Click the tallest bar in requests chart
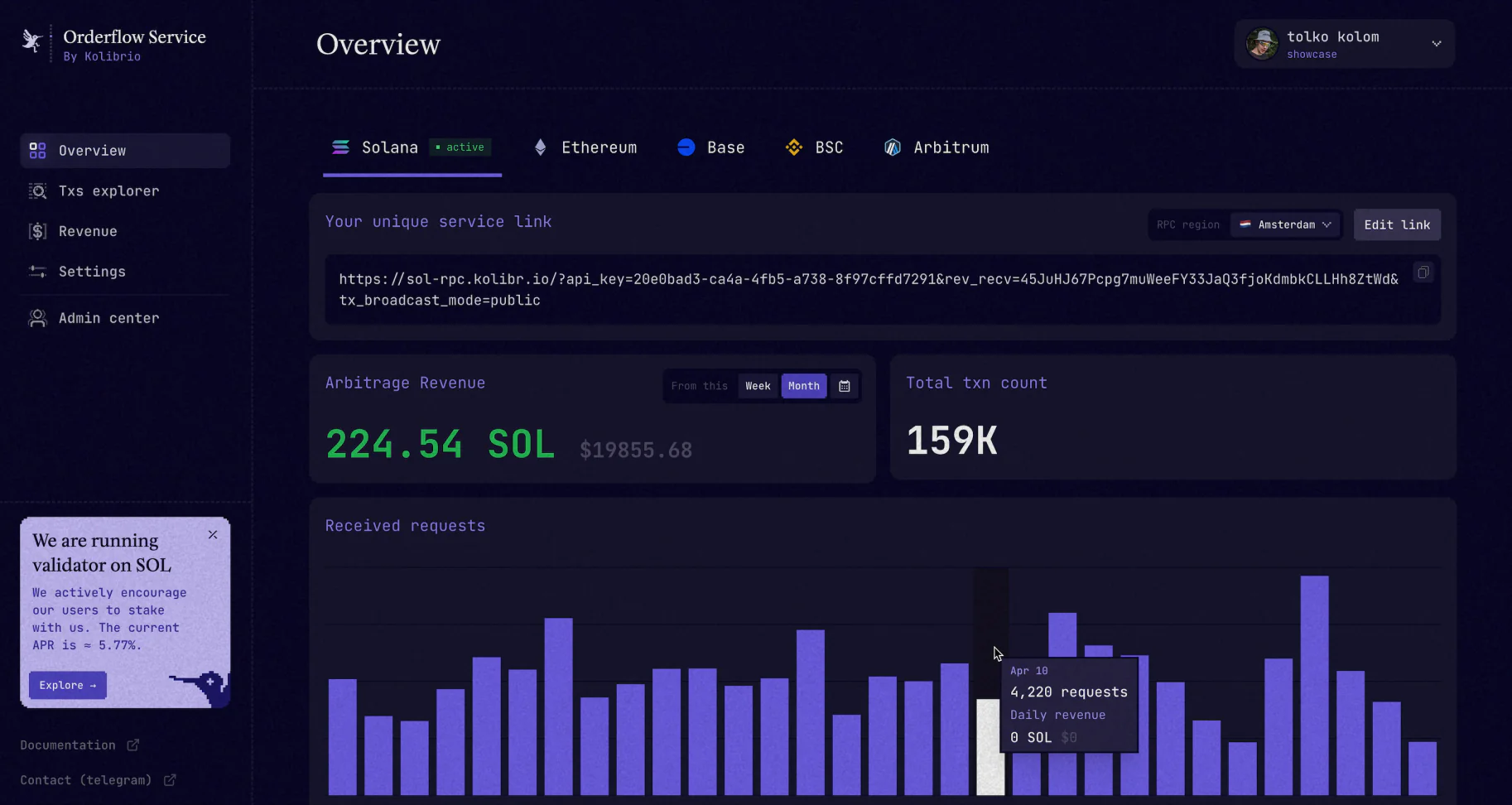The height and width of the screenshot is (805, 1512). [x=1315, y=686]
